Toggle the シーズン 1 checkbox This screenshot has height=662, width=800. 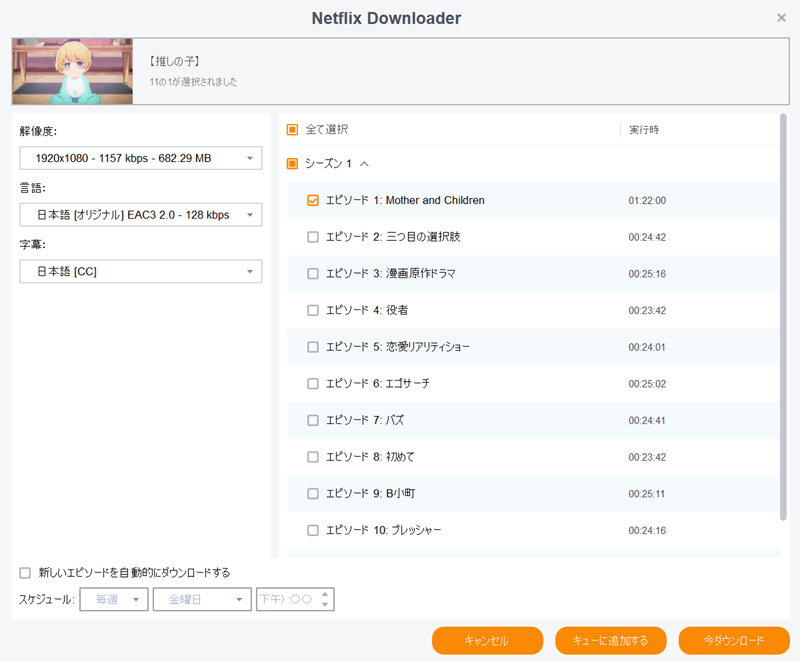click(x=293, y=164)
